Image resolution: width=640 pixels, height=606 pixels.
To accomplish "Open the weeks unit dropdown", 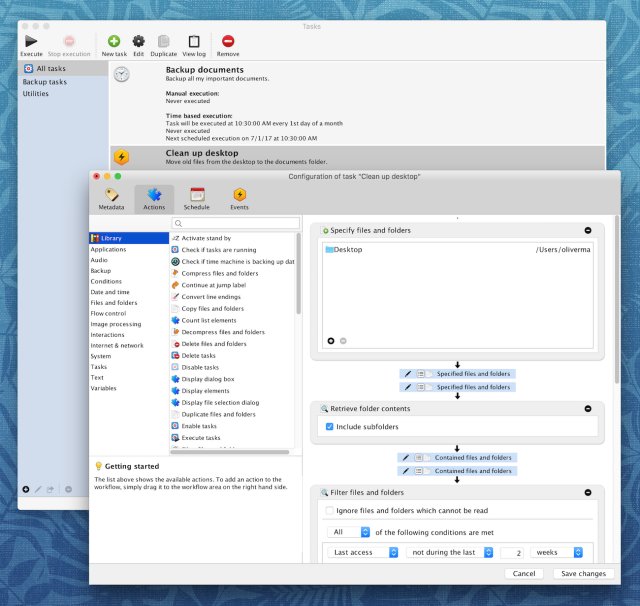I will (x=563, y=552).
